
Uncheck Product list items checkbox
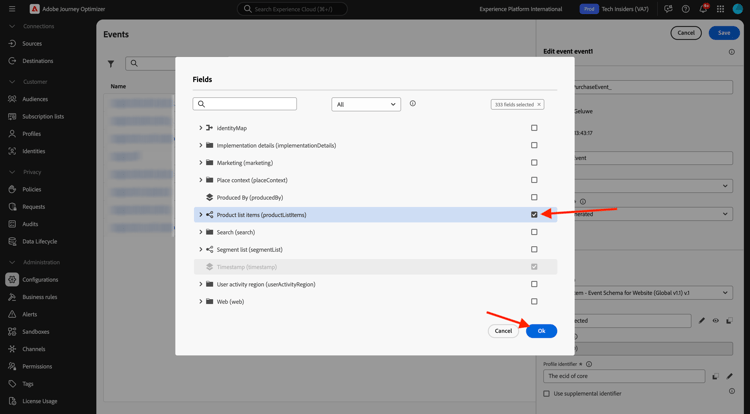click(534, 215)
